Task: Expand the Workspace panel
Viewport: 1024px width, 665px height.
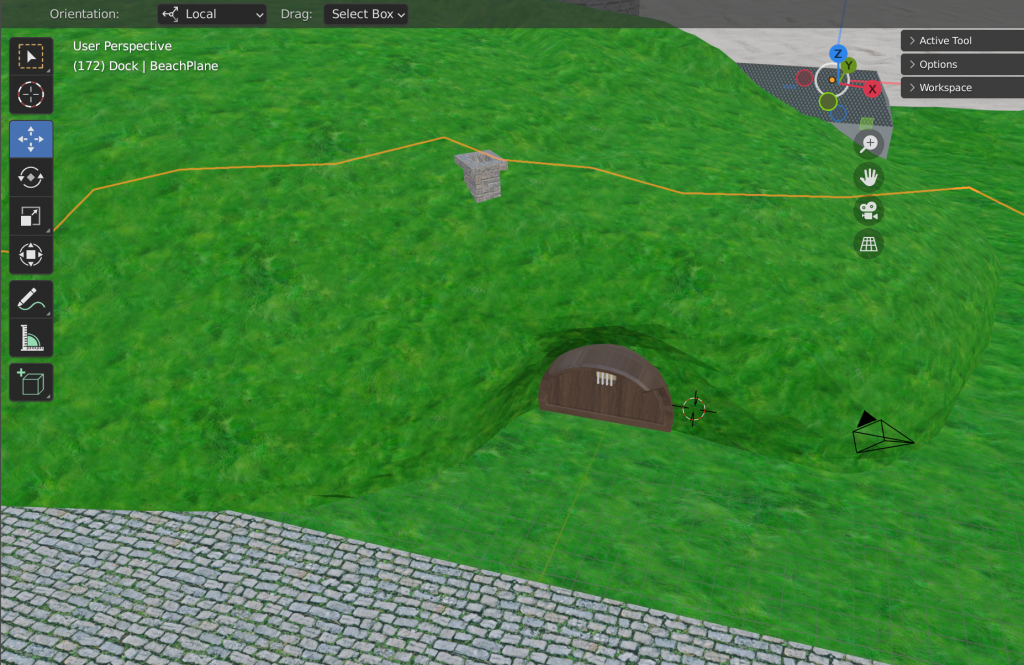Action: pyautogui.click(x=962, y=88)
